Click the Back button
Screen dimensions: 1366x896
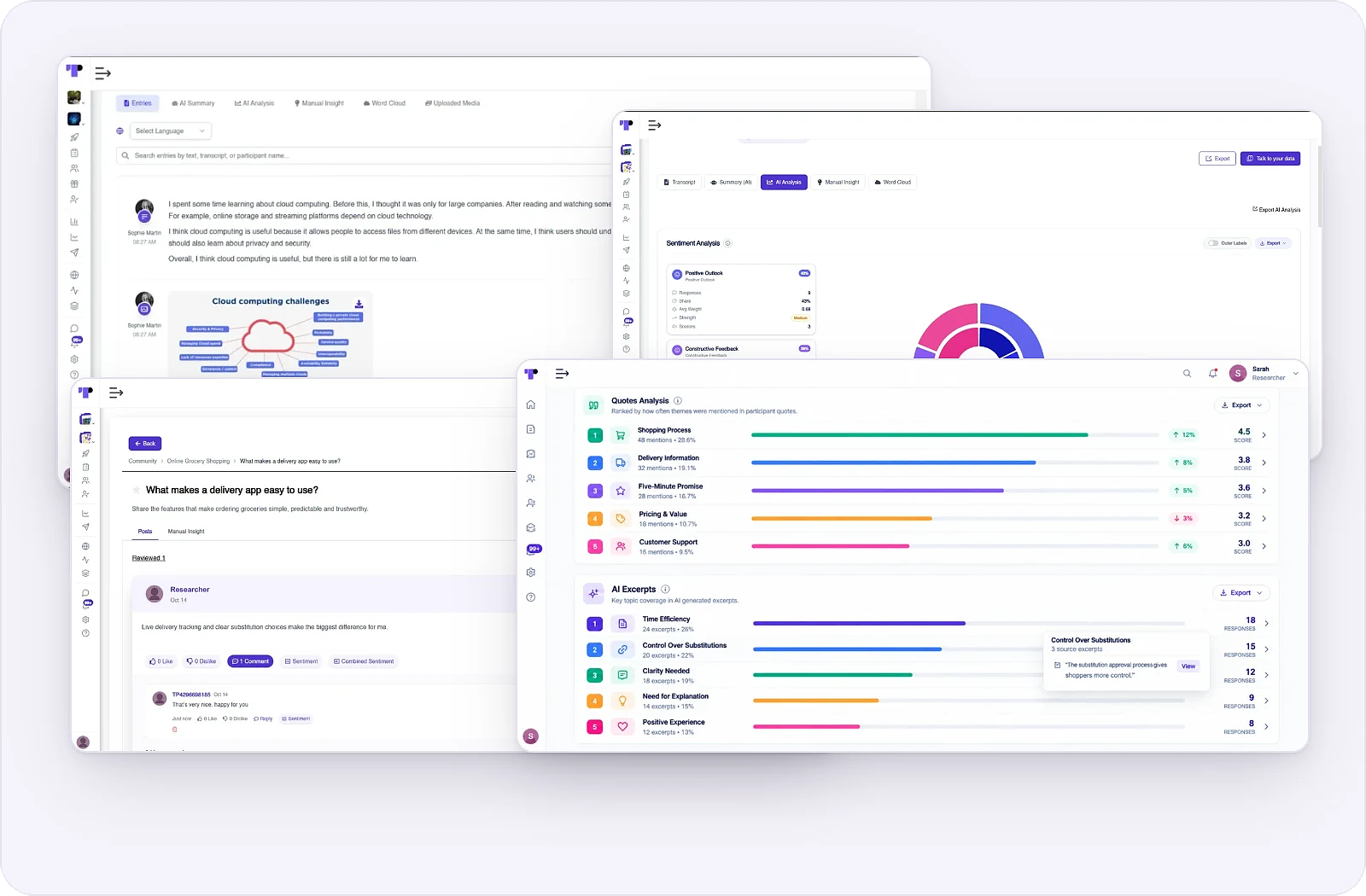click(145, 444)
